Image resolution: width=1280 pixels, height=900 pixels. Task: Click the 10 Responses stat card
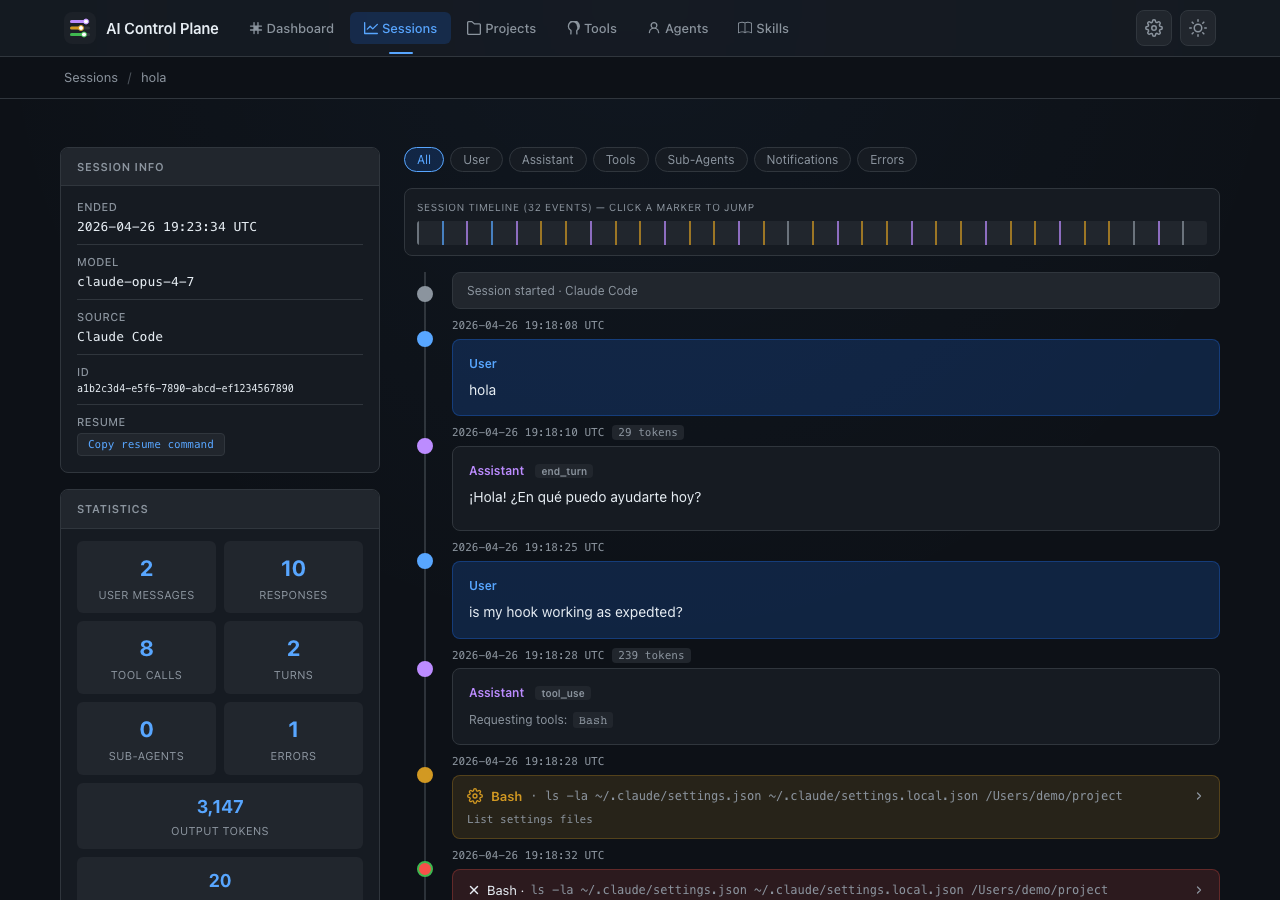[293, 577]
